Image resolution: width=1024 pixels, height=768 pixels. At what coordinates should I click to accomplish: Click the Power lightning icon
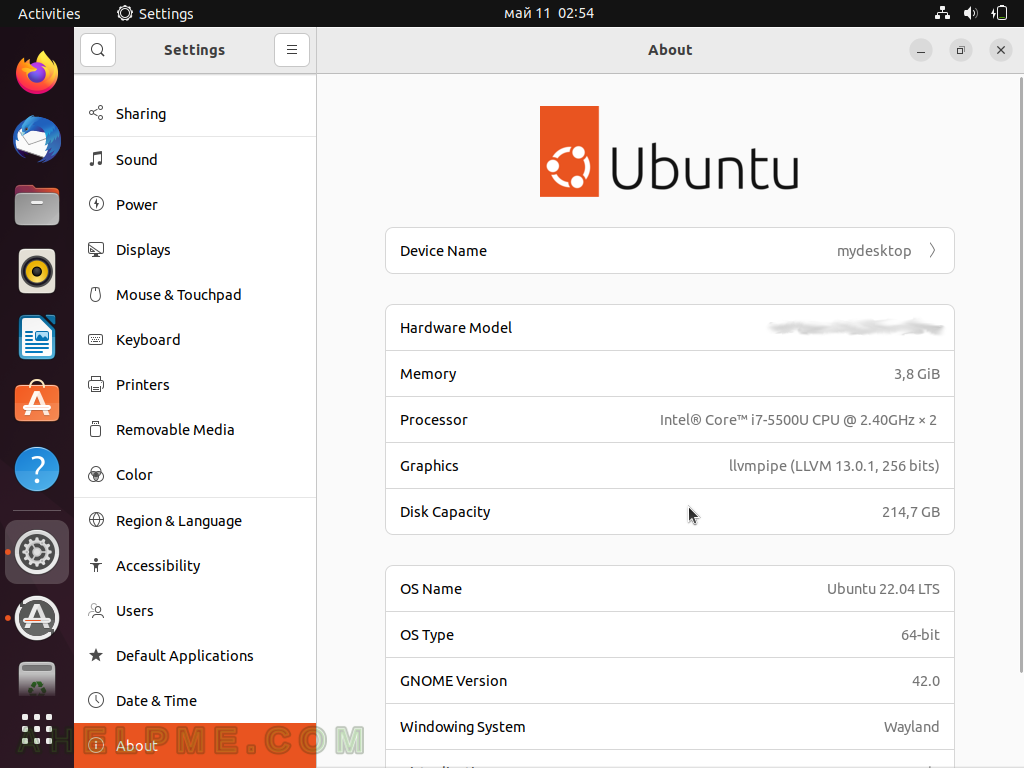coord(96,204)
